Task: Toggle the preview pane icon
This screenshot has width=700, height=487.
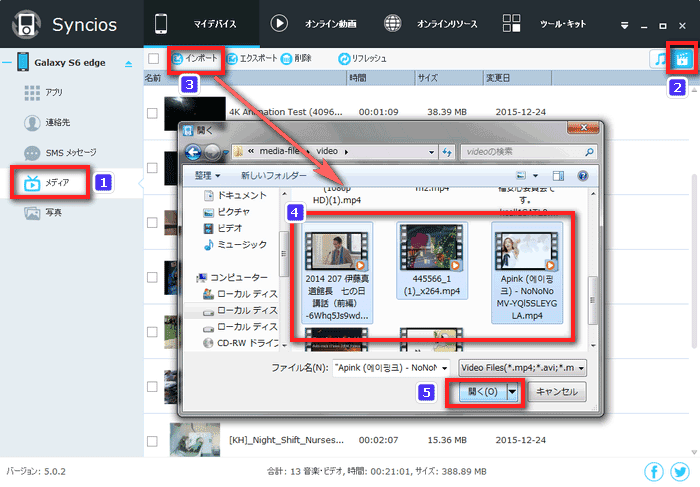Action: tap(558, 176)
